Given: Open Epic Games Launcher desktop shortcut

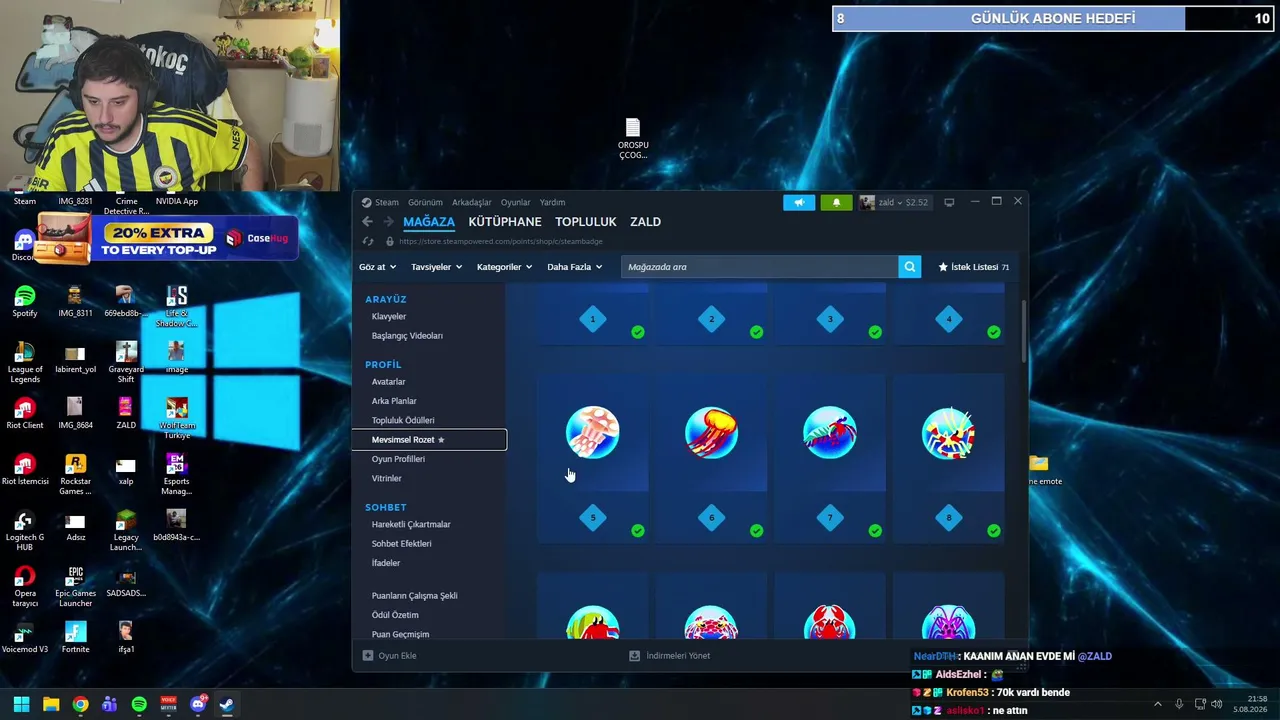Looking at the screenshot, I should point(75,586).
